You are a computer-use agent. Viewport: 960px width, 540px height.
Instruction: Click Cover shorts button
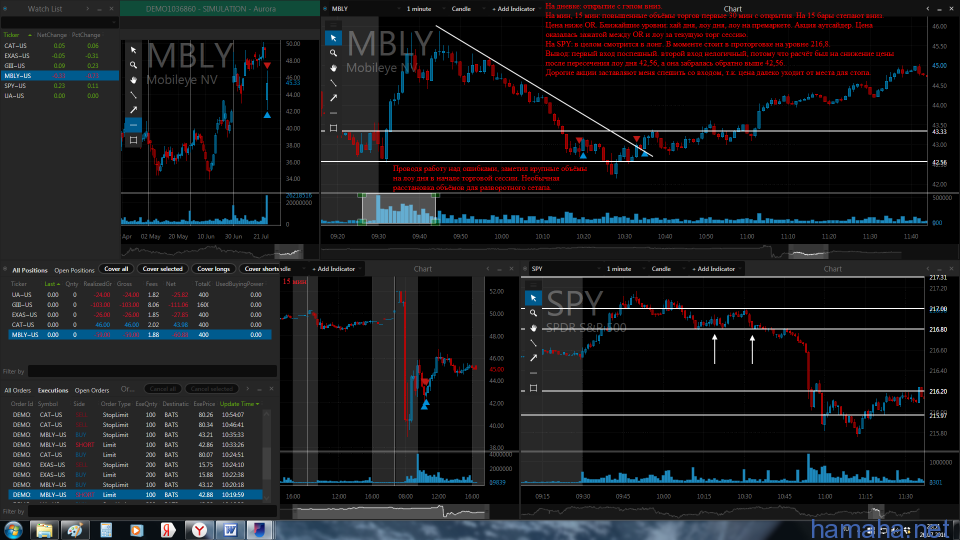(262, 269)
